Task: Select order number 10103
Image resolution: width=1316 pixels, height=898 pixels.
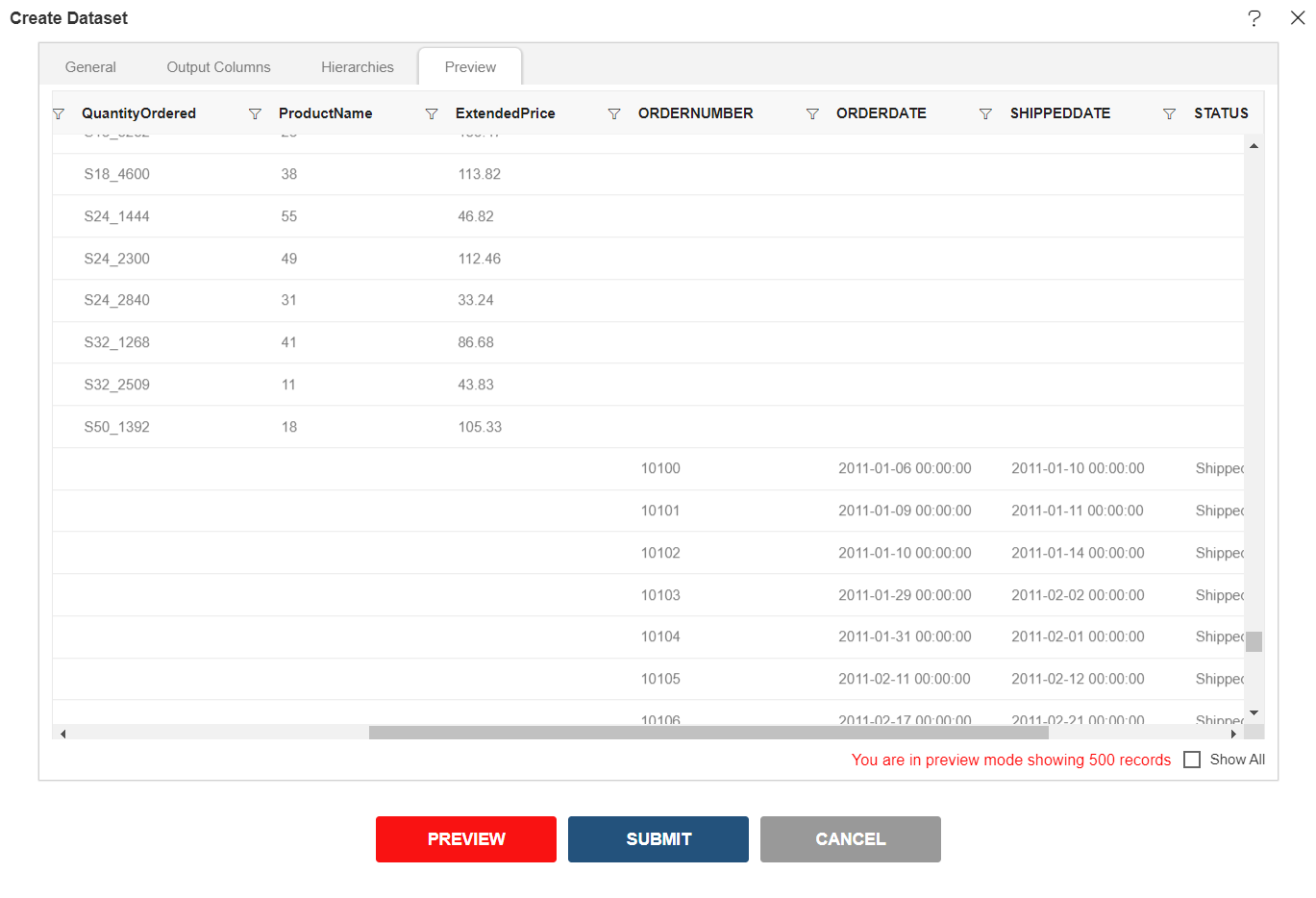Action: tap(660, 595)
